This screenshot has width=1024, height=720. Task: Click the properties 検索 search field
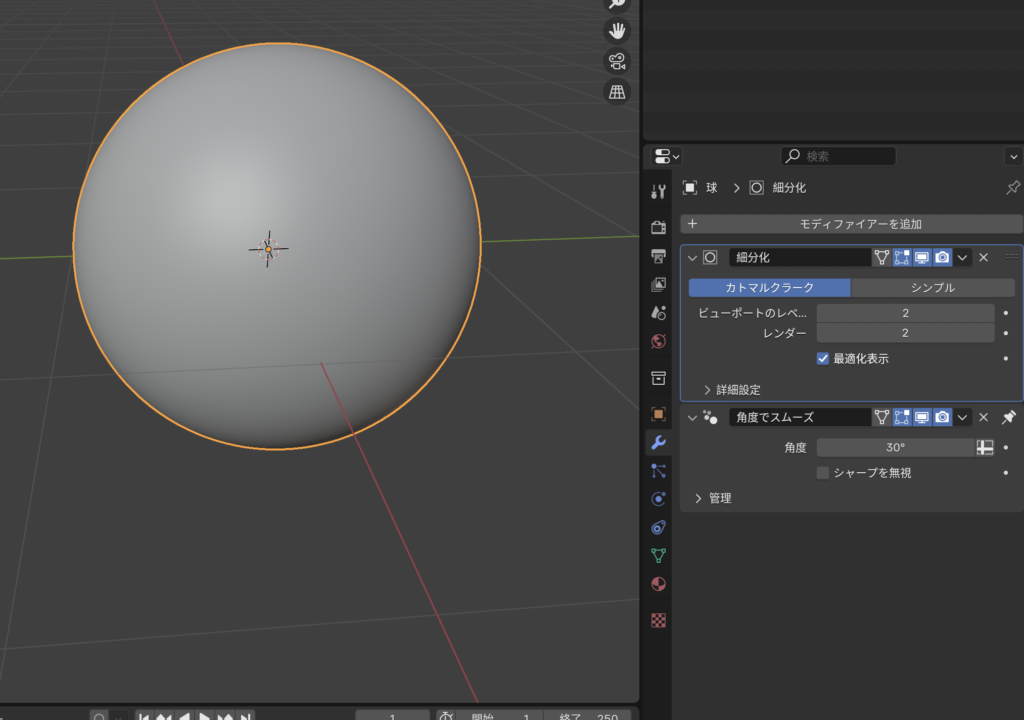click(839, 156)
